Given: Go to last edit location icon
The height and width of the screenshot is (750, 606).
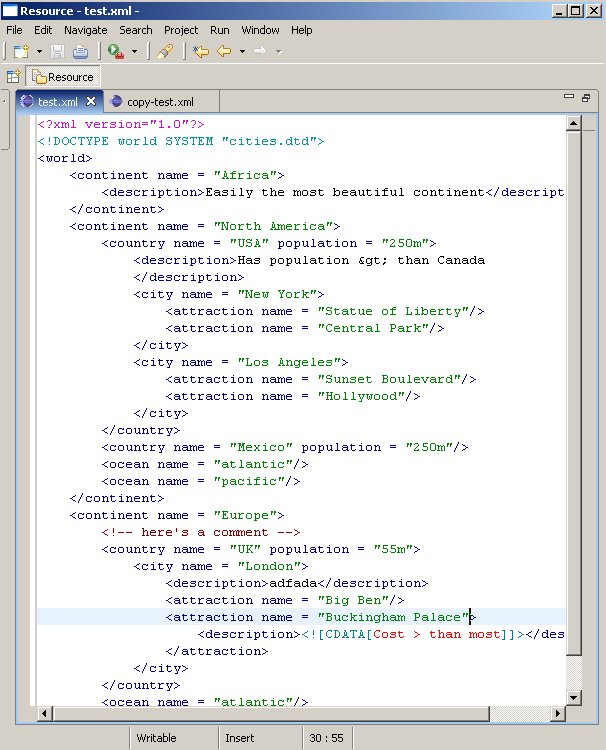Looking at the screenshot, I should 201,51.
